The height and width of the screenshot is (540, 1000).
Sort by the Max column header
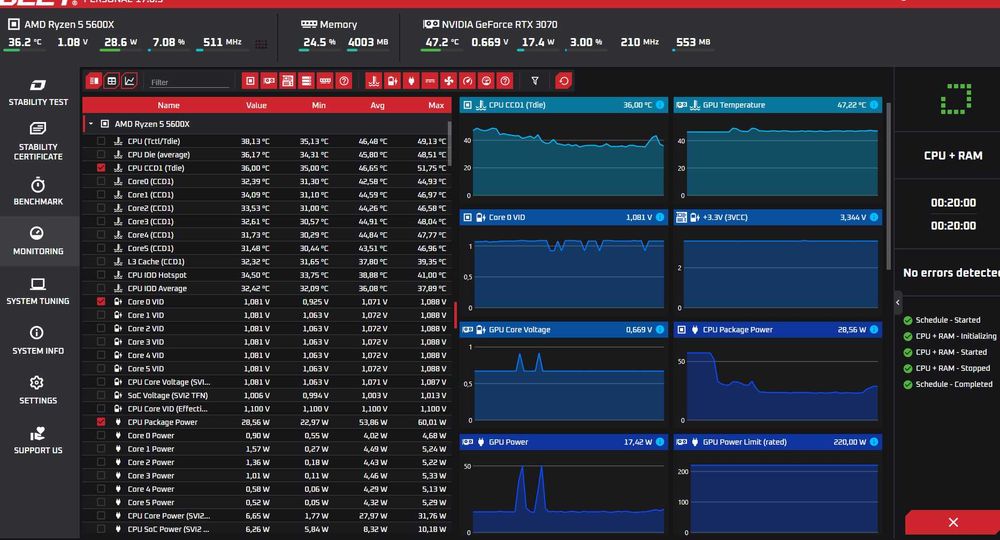pos(436,105)
